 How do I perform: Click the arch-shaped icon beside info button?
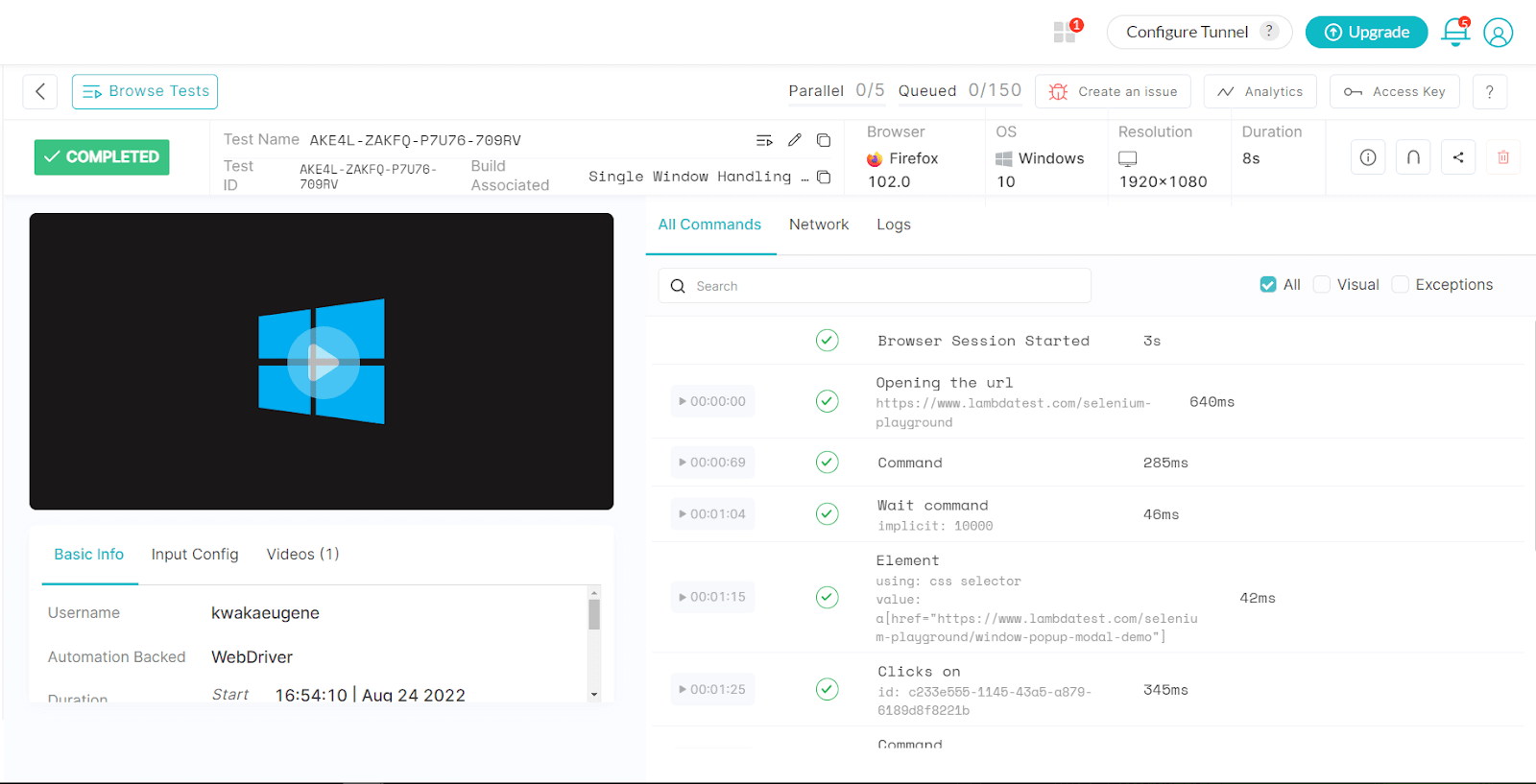(x=1413, y=157)
